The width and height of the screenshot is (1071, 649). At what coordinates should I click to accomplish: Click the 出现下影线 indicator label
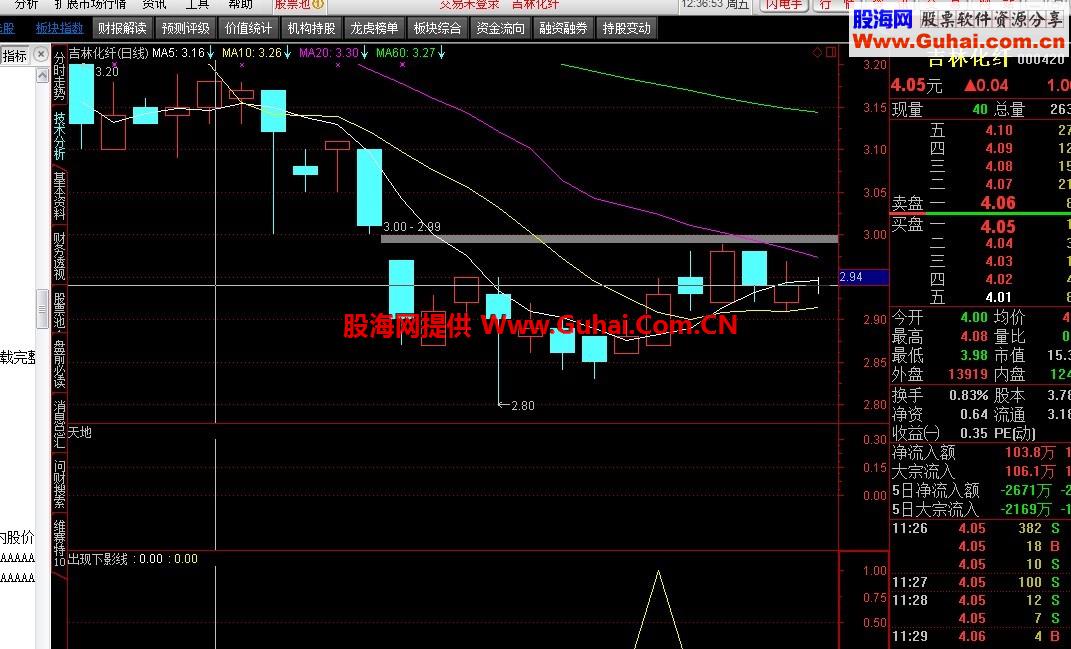click(98, 559)
